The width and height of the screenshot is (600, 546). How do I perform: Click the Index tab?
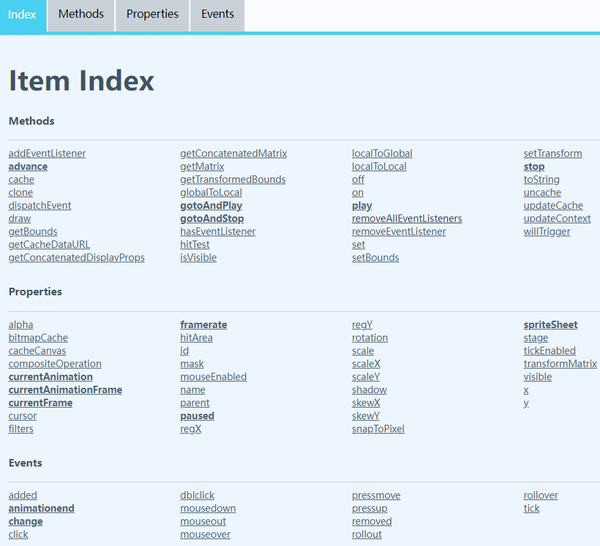coord(22,15)
